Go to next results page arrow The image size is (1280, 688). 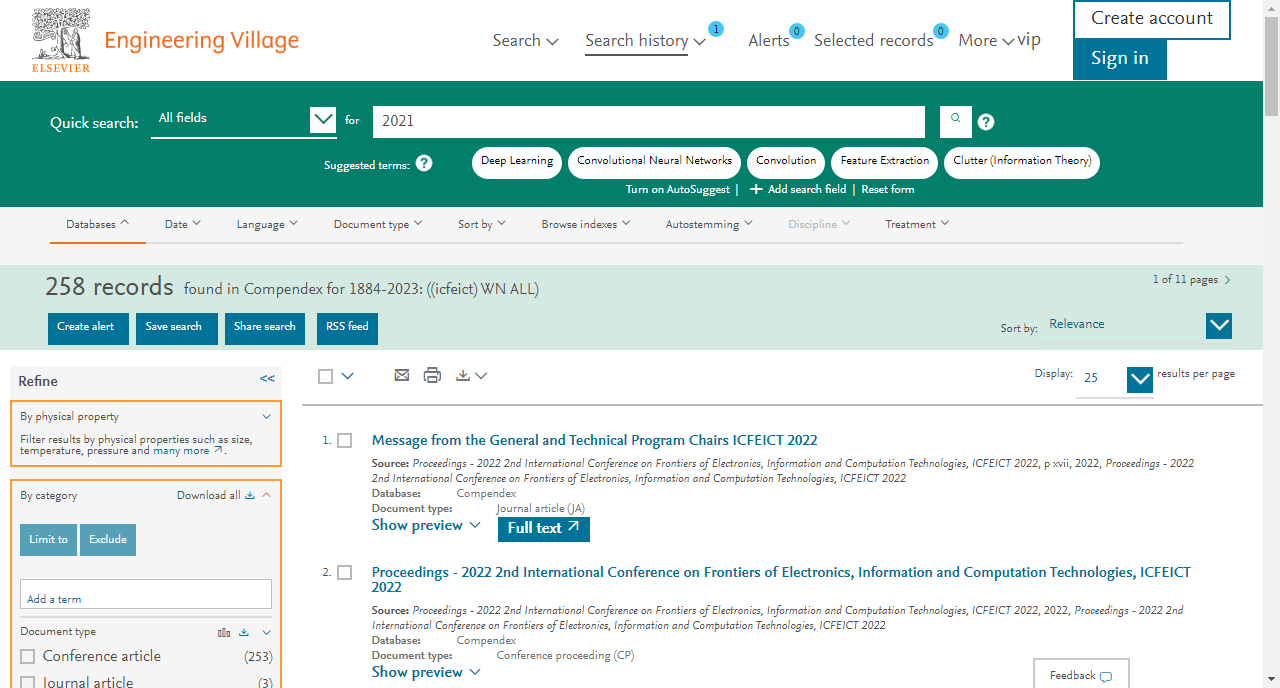coord(1228,280)
